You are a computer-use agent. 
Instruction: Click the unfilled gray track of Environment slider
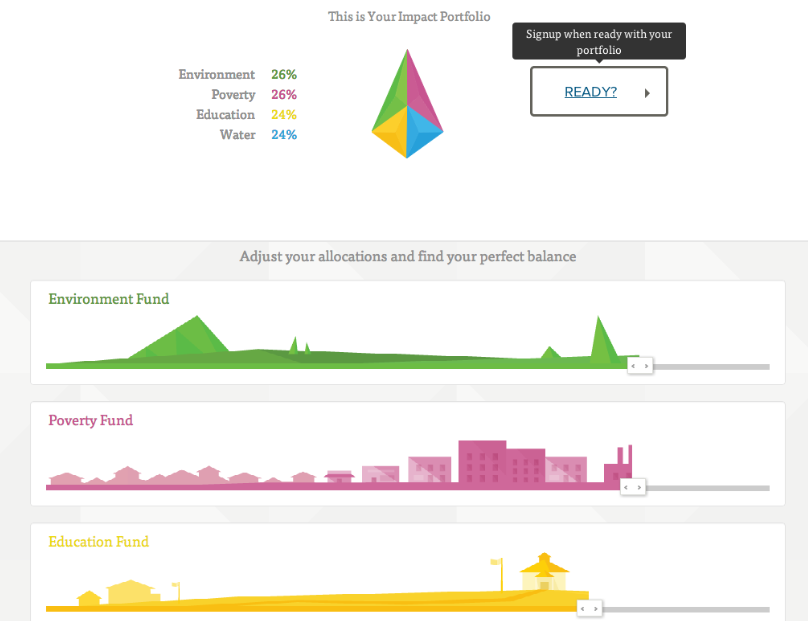point(710,367)
